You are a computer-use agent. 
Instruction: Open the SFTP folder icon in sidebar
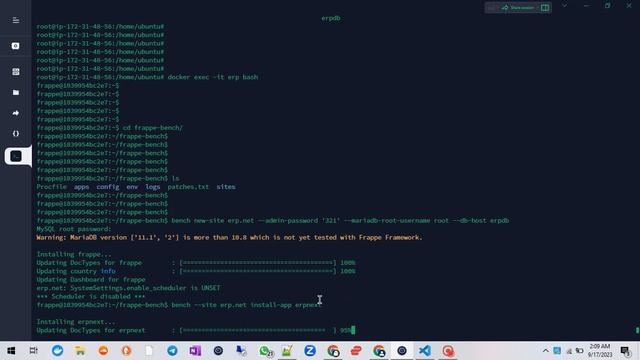(16, 93)
